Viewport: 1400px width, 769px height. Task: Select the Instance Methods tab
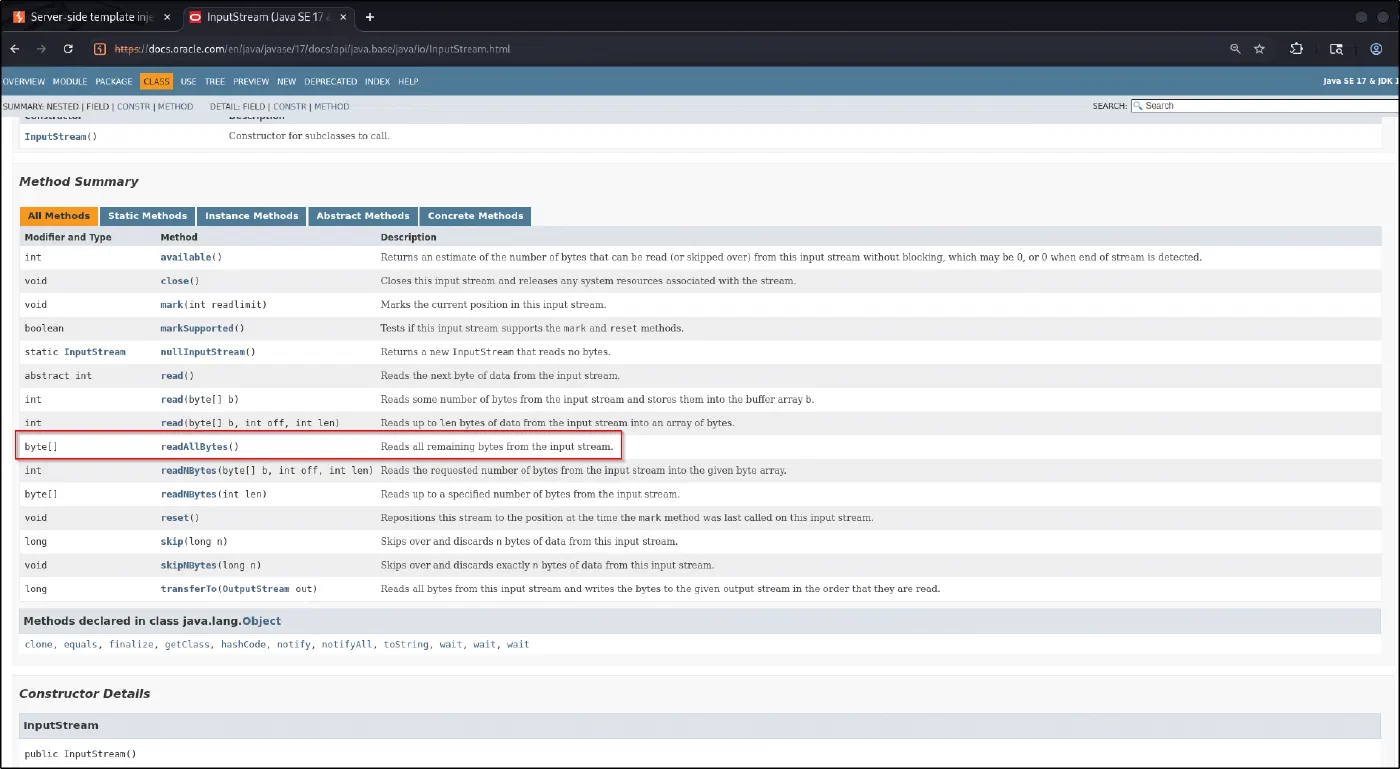[x=252, y=216]
